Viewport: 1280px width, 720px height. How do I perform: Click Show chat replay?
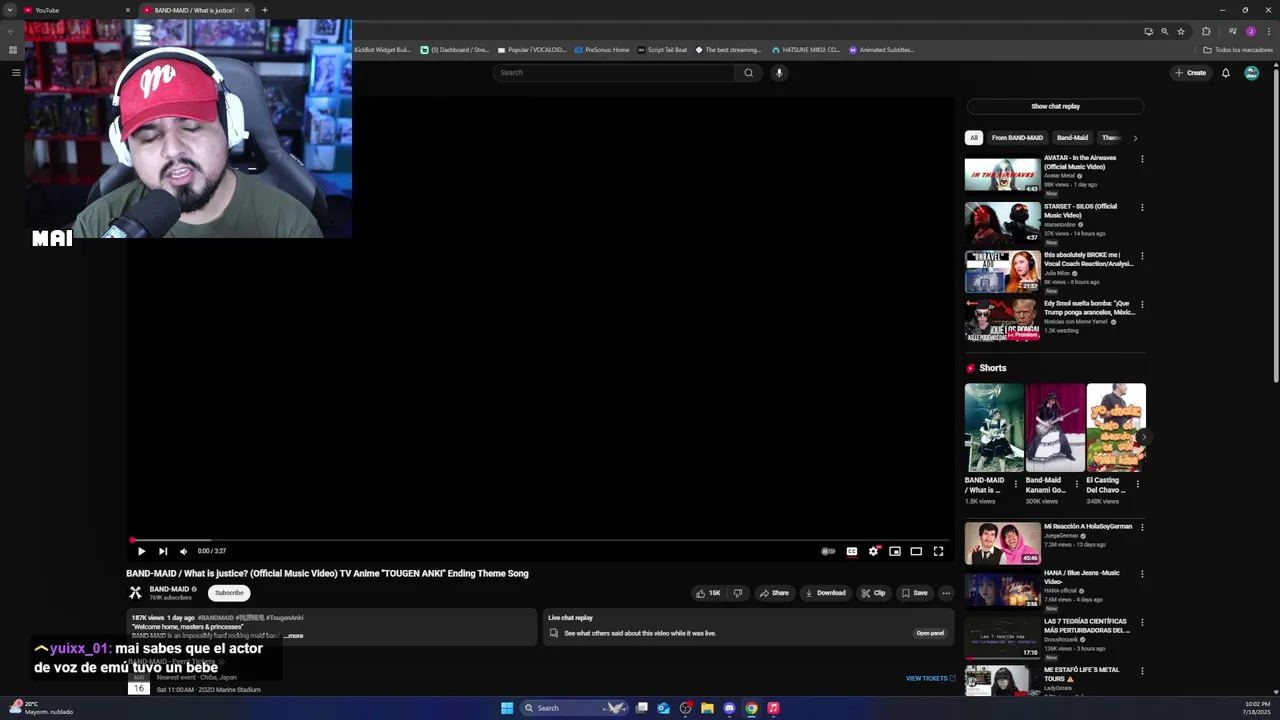pos(1055,106)
